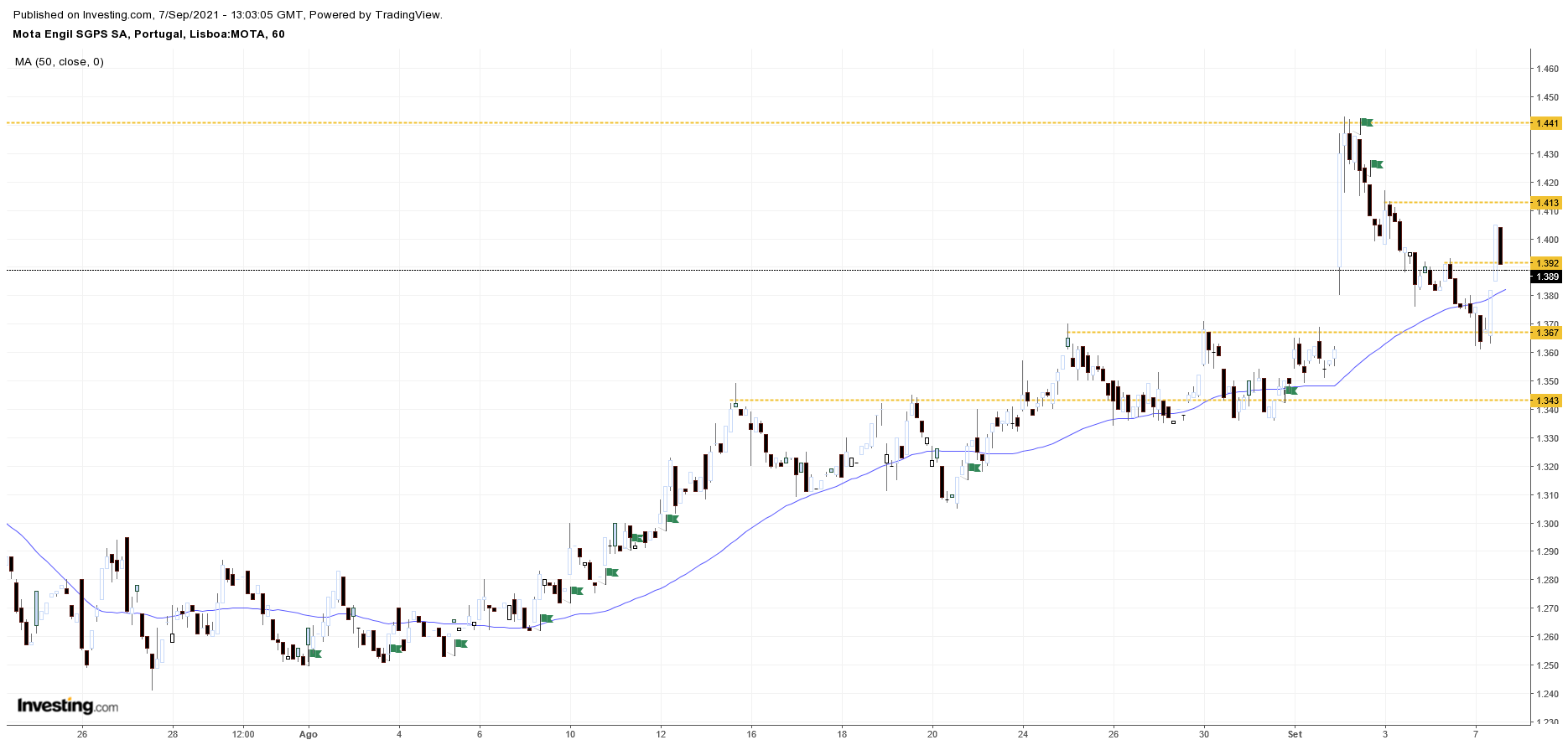Click the 12:00 time axis label
The height and width of the screenshot is (745, 1568).
tap(243, 735)
